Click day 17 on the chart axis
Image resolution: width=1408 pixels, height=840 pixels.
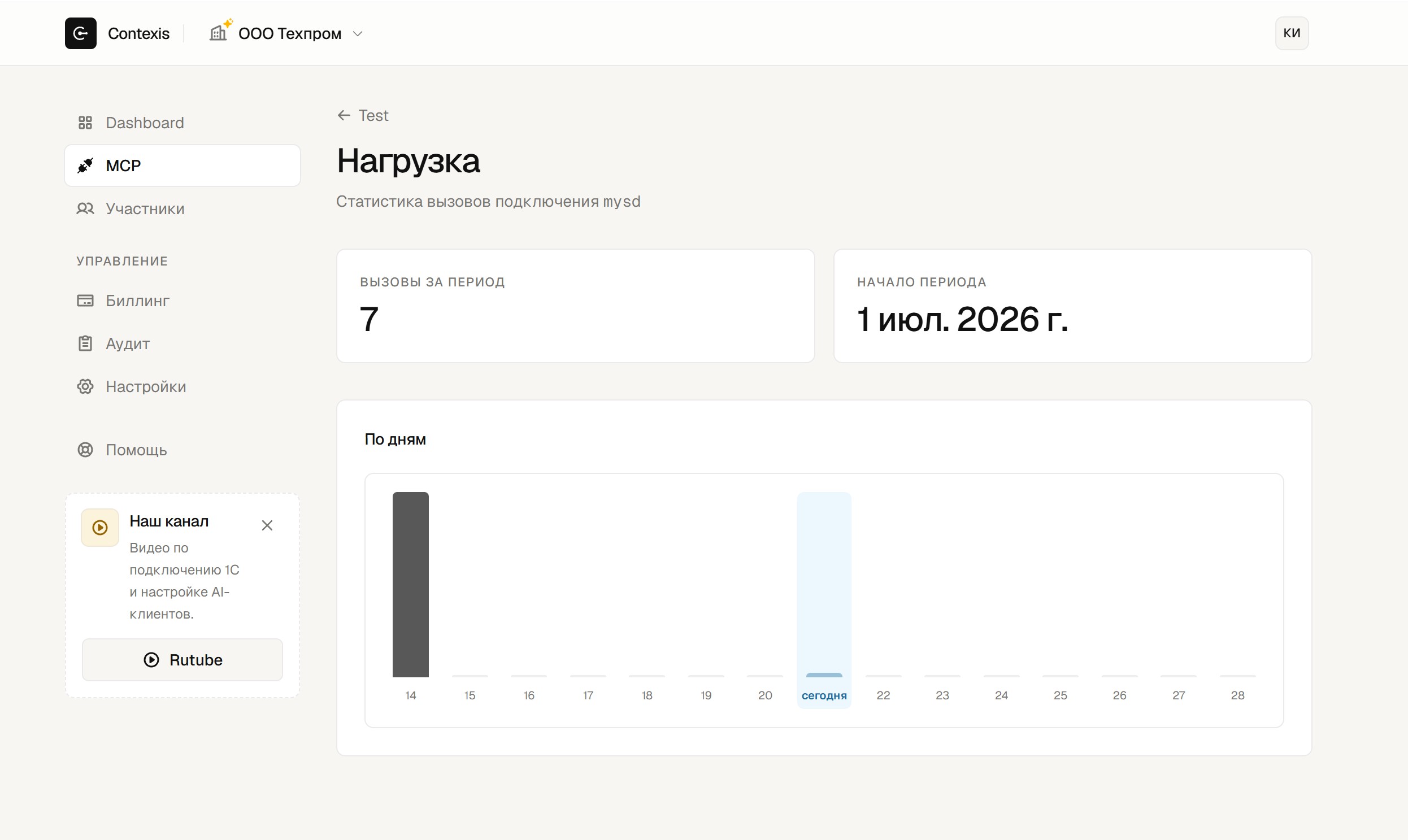[588, 695]
